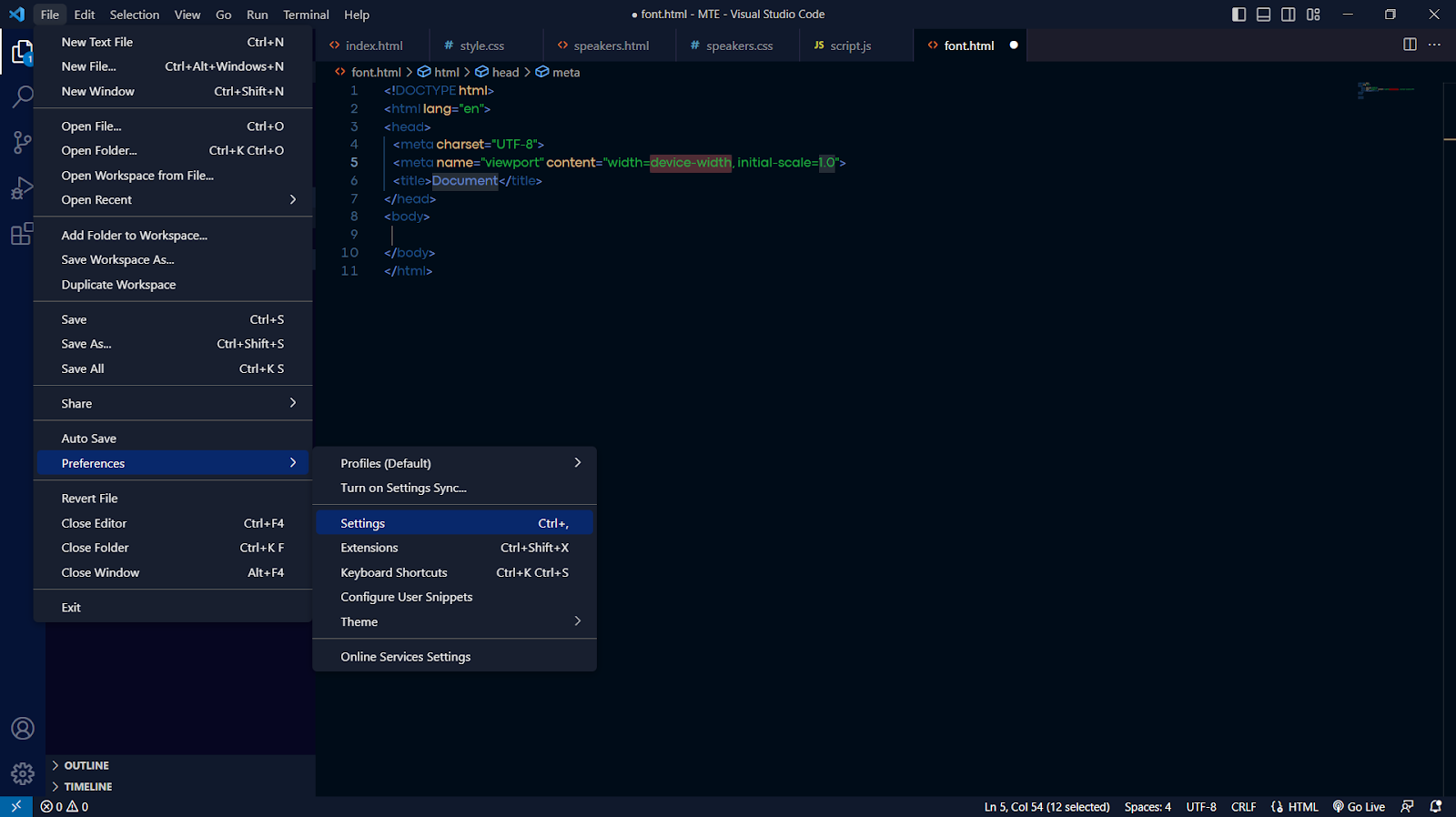Screen dimensions: 1456x817
Task: Open Keyboard Shortcuts menu item
Action: pyautogui.click(x=454, y=572)
